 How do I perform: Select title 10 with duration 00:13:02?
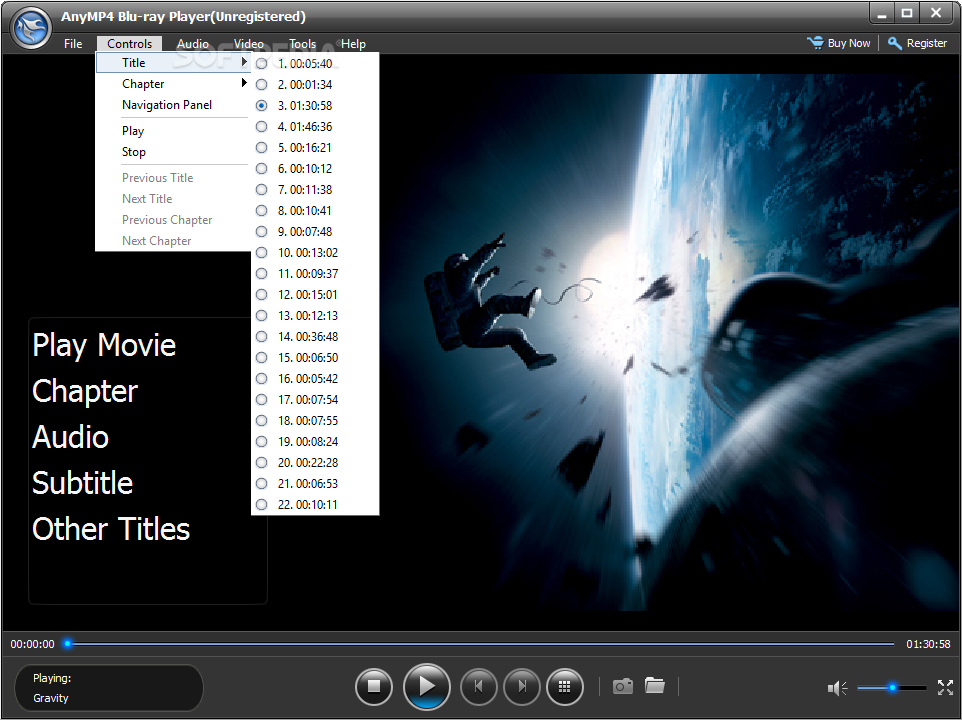(x=315, y=253)
